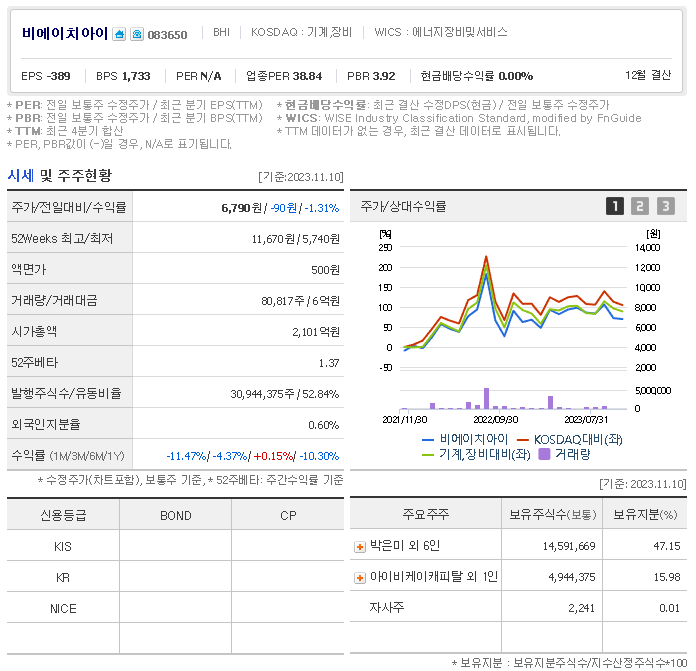Screen dimensions: 696x671
Task: Click the red KOSDAQ대비(좌) legend entry
Action: pos(569,439)
